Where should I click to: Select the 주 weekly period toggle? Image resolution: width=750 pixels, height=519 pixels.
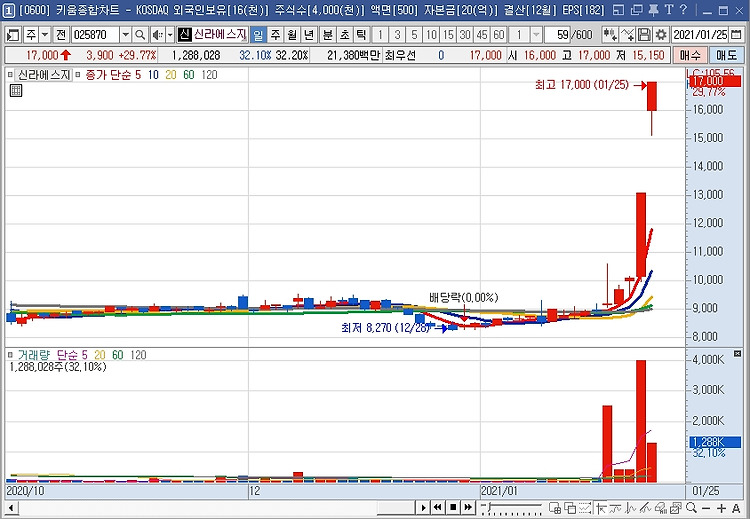tap(276, 34)
